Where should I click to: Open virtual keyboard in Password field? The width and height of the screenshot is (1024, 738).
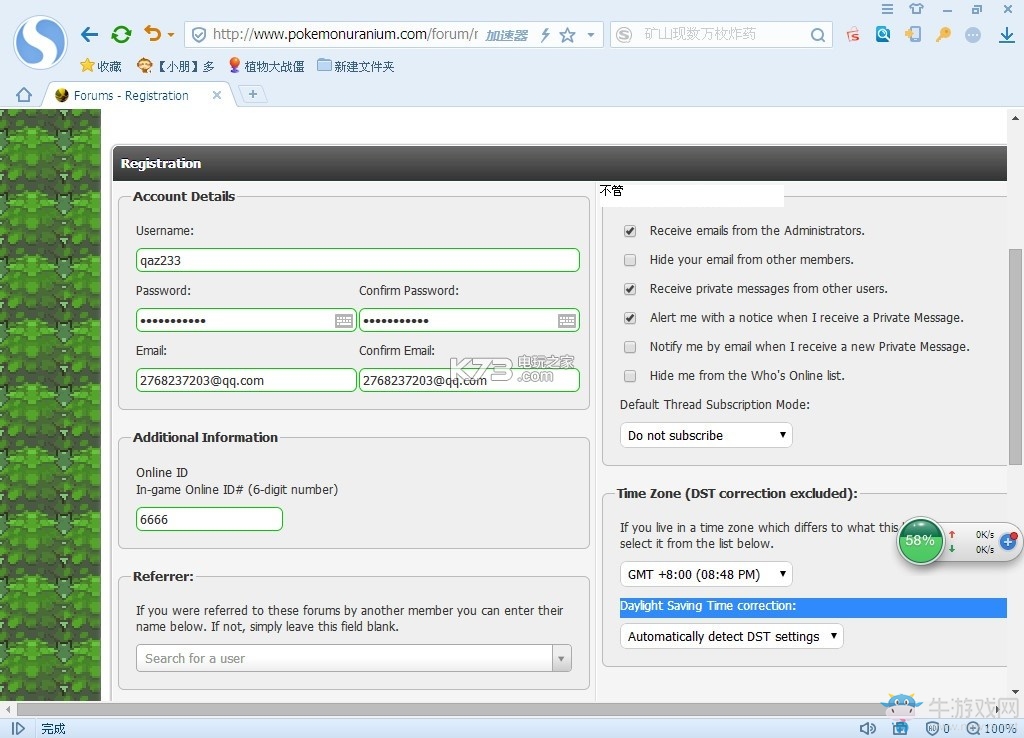click(344, 321)
